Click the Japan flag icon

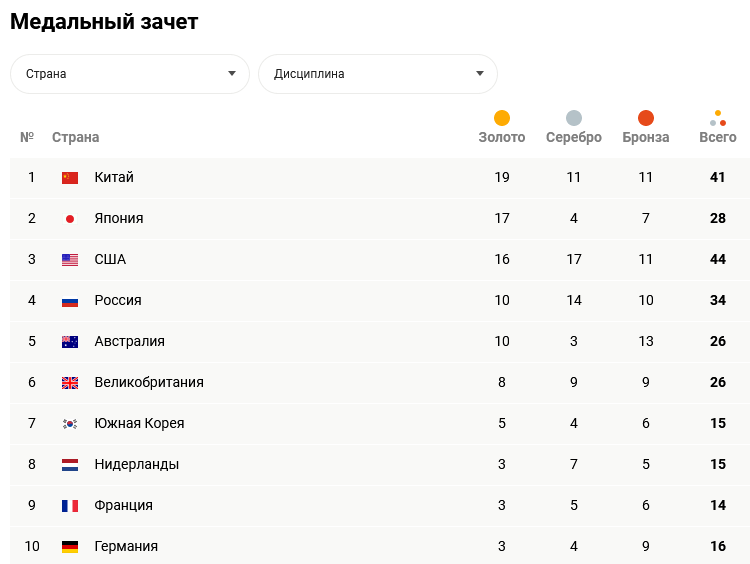[x=70, y=219]
